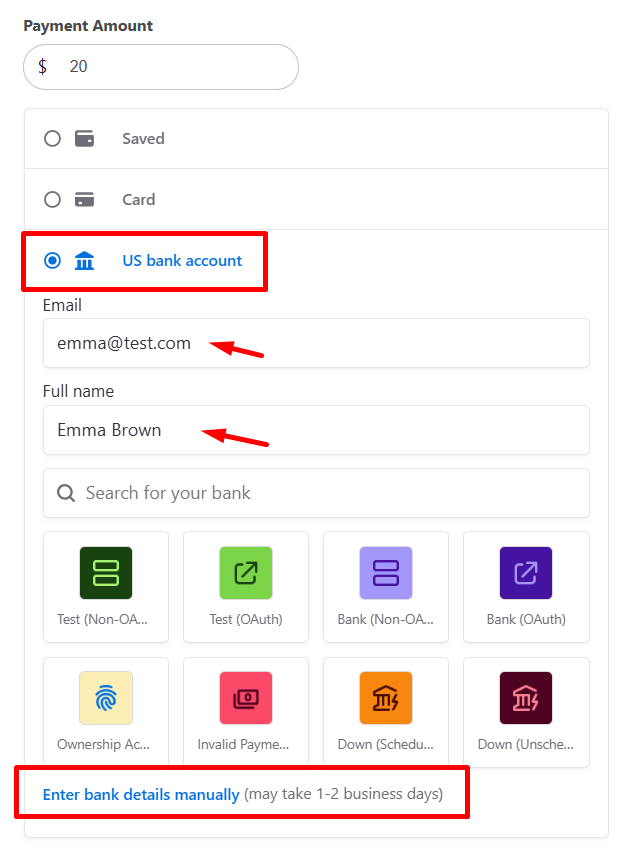The width and height of the screenshot is (624, 851).
Task: Select the Card radio button
Action: 52,200
